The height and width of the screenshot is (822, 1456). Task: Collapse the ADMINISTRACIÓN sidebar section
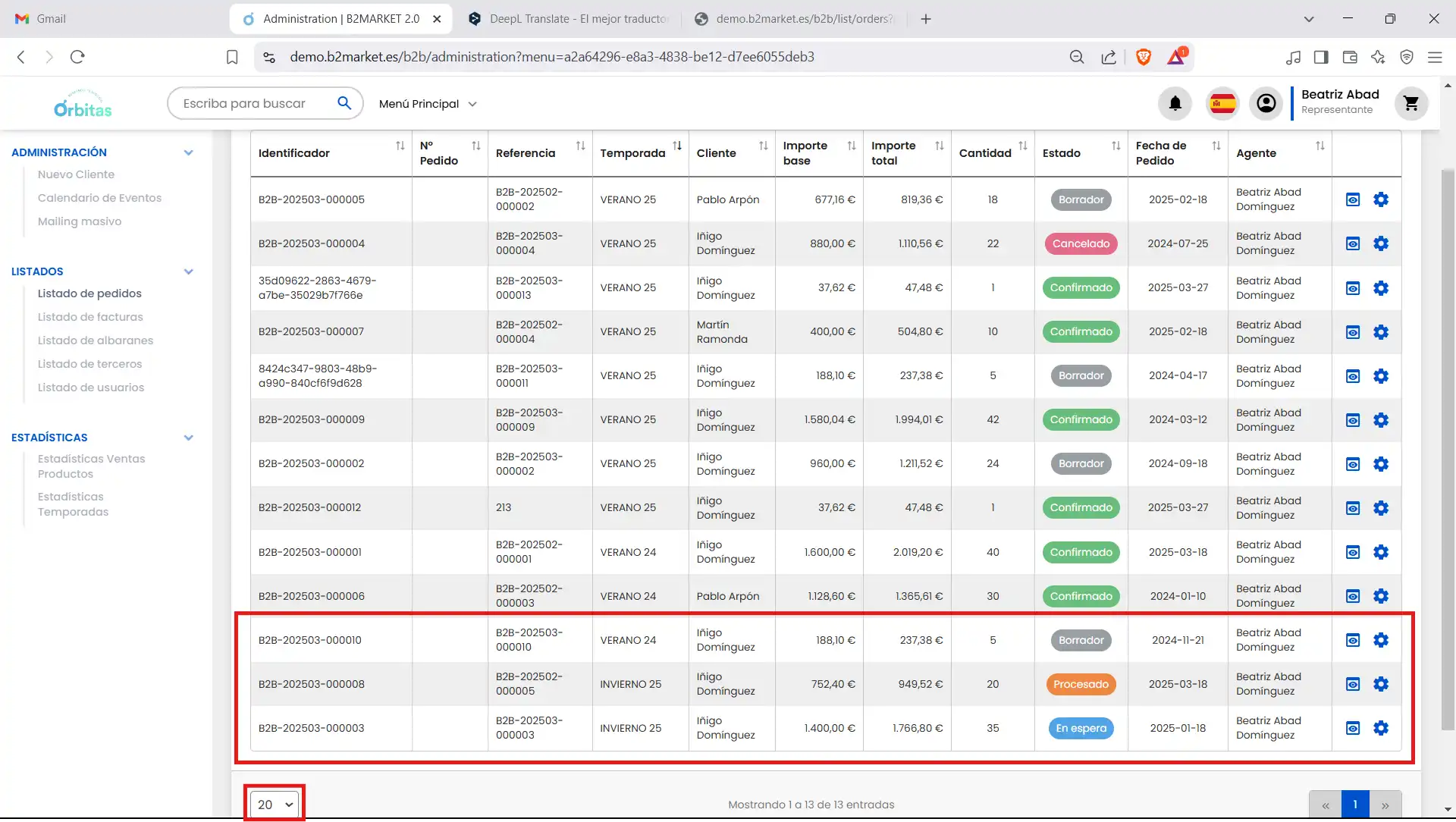click(x=189, y=152)
